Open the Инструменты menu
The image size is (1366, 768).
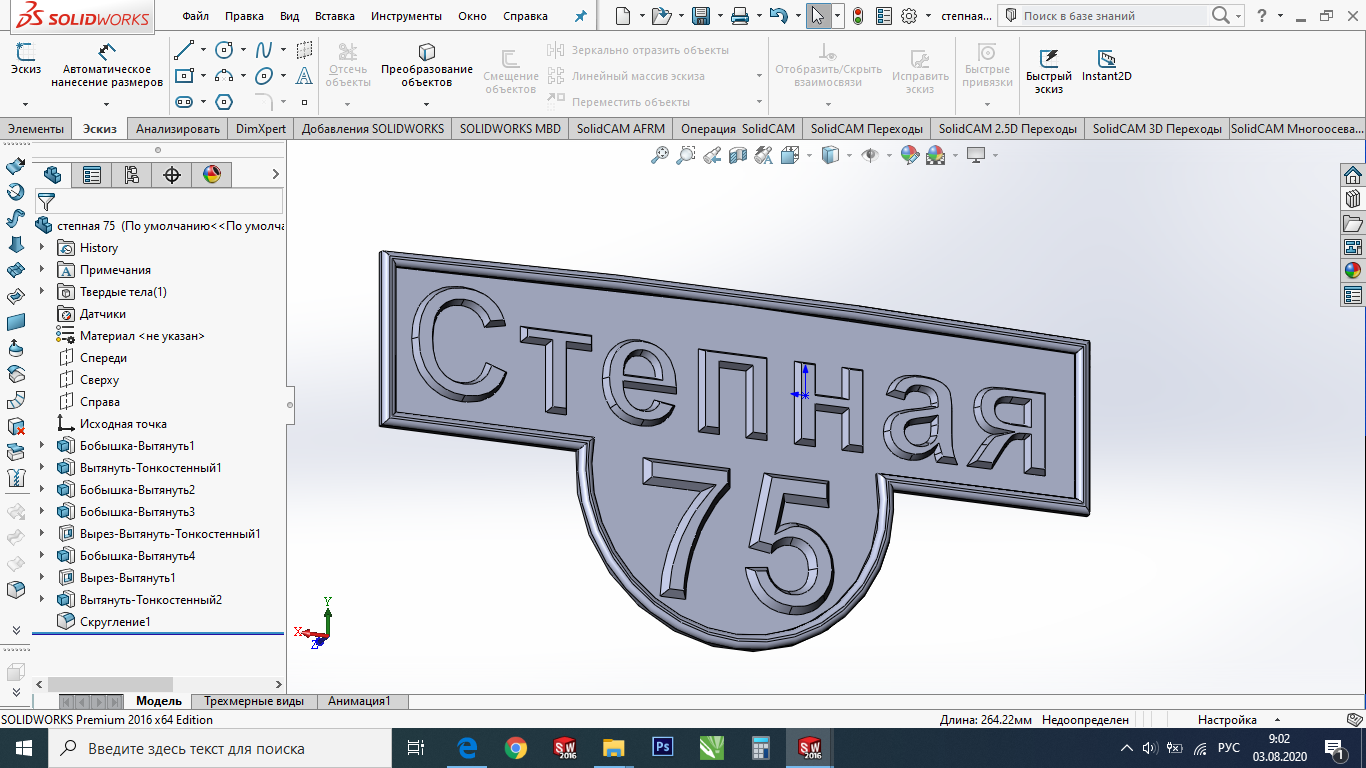click(406, 16)
